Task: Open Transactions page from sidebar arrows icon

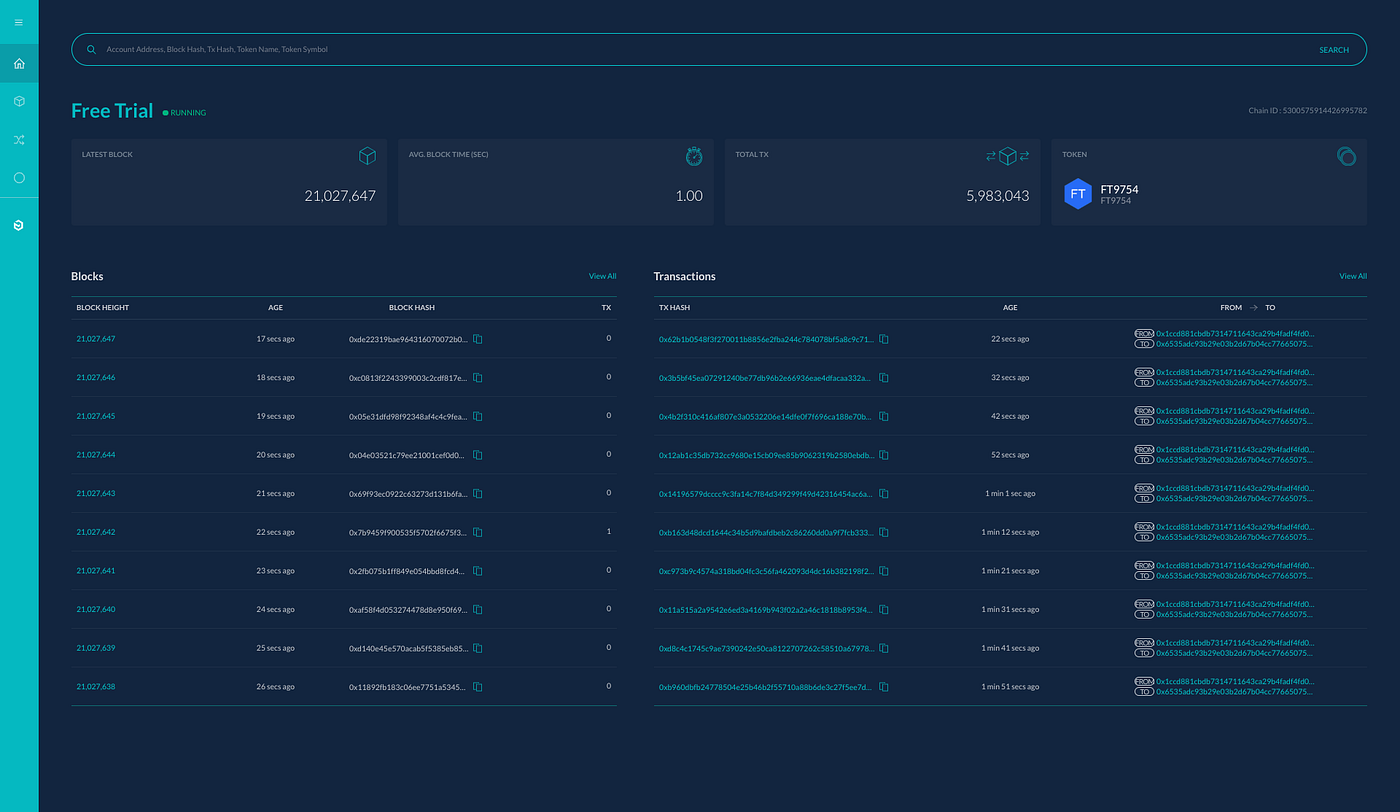Action: click(x=19, y=140)
